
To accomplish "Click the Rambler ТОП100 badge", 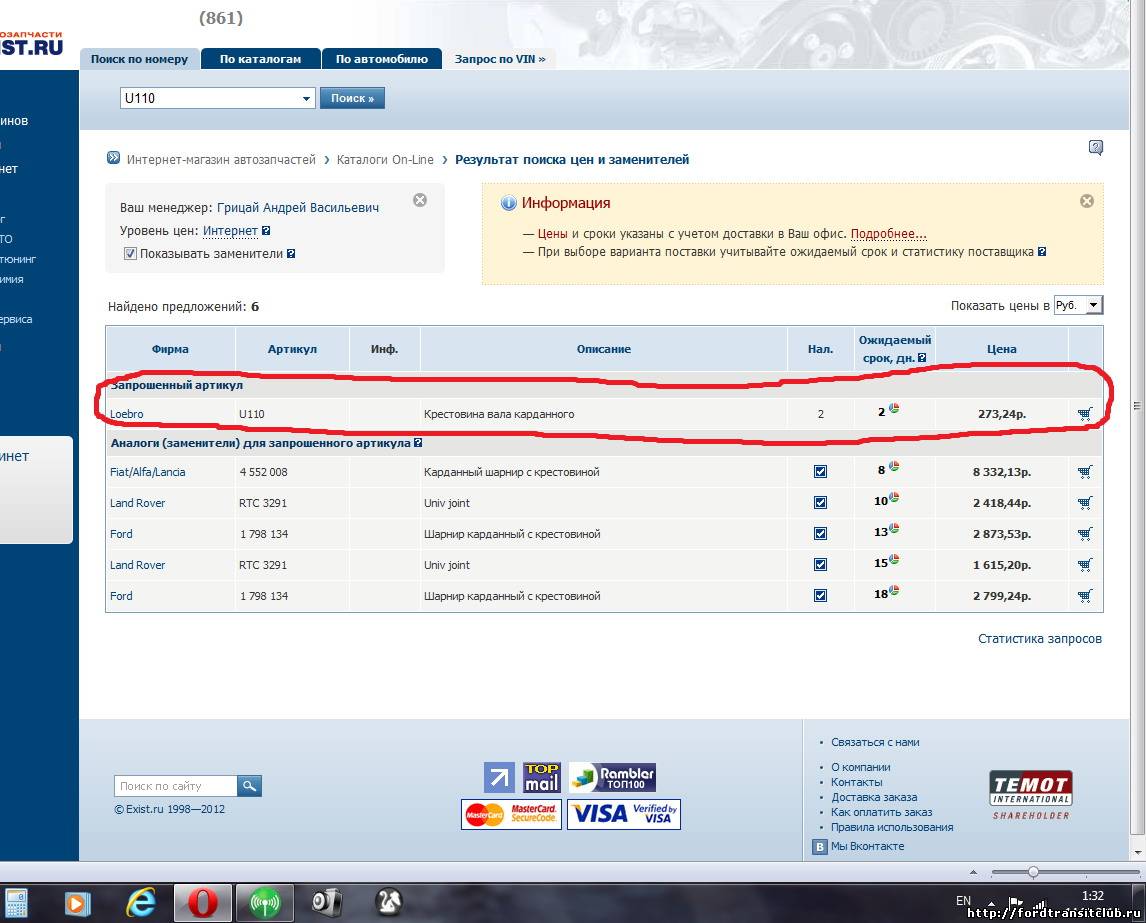I will (612, 778).
